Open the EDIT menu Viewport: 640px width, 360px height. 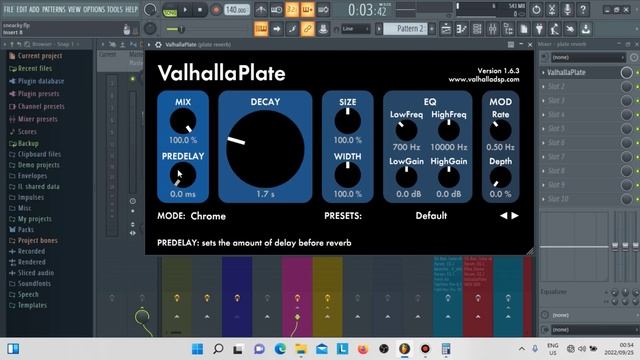(x=22, y=9)
